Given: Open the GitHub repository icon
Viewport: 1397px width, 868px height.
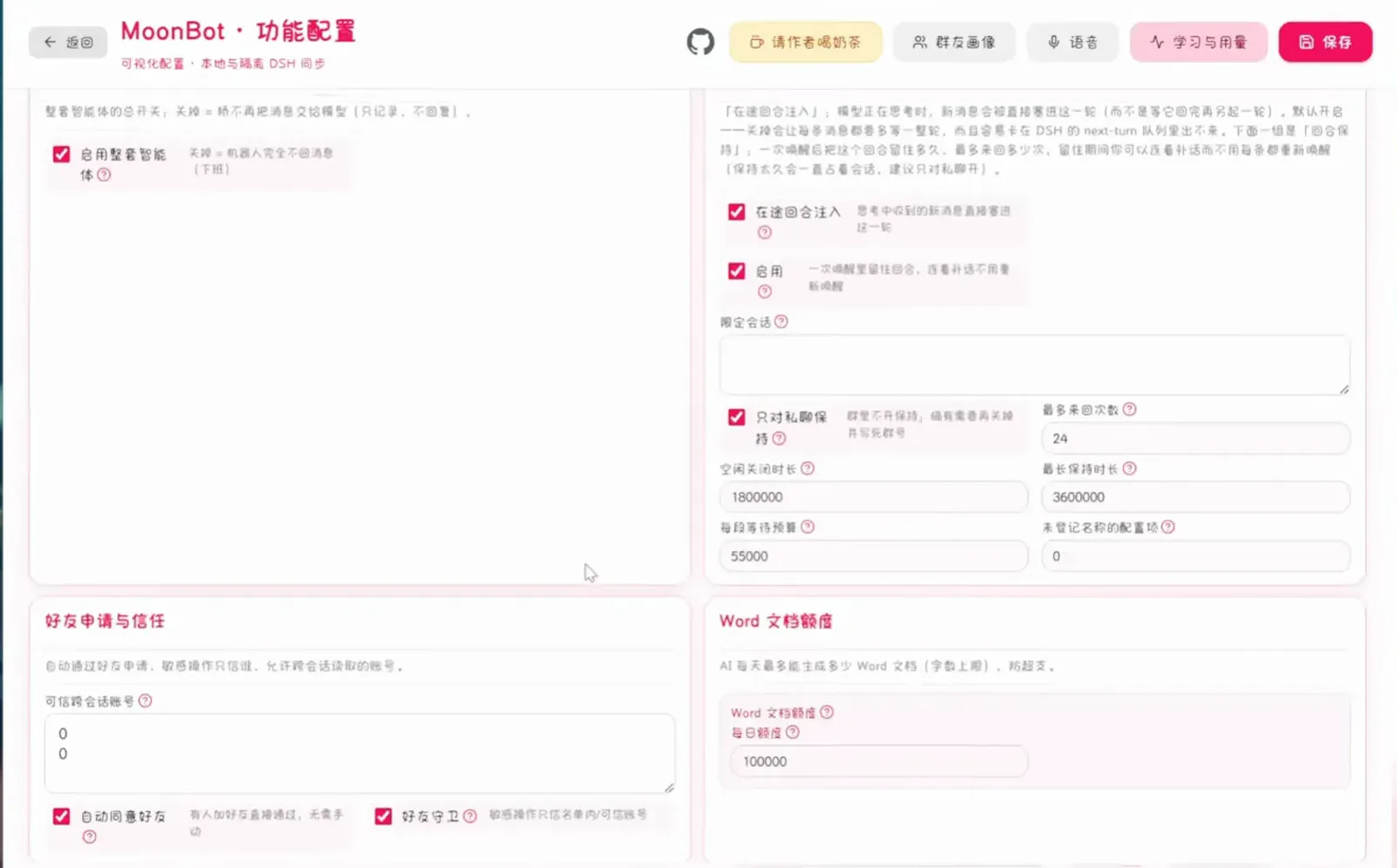Looking at the screenshot, I should click(x=700, y=42).
